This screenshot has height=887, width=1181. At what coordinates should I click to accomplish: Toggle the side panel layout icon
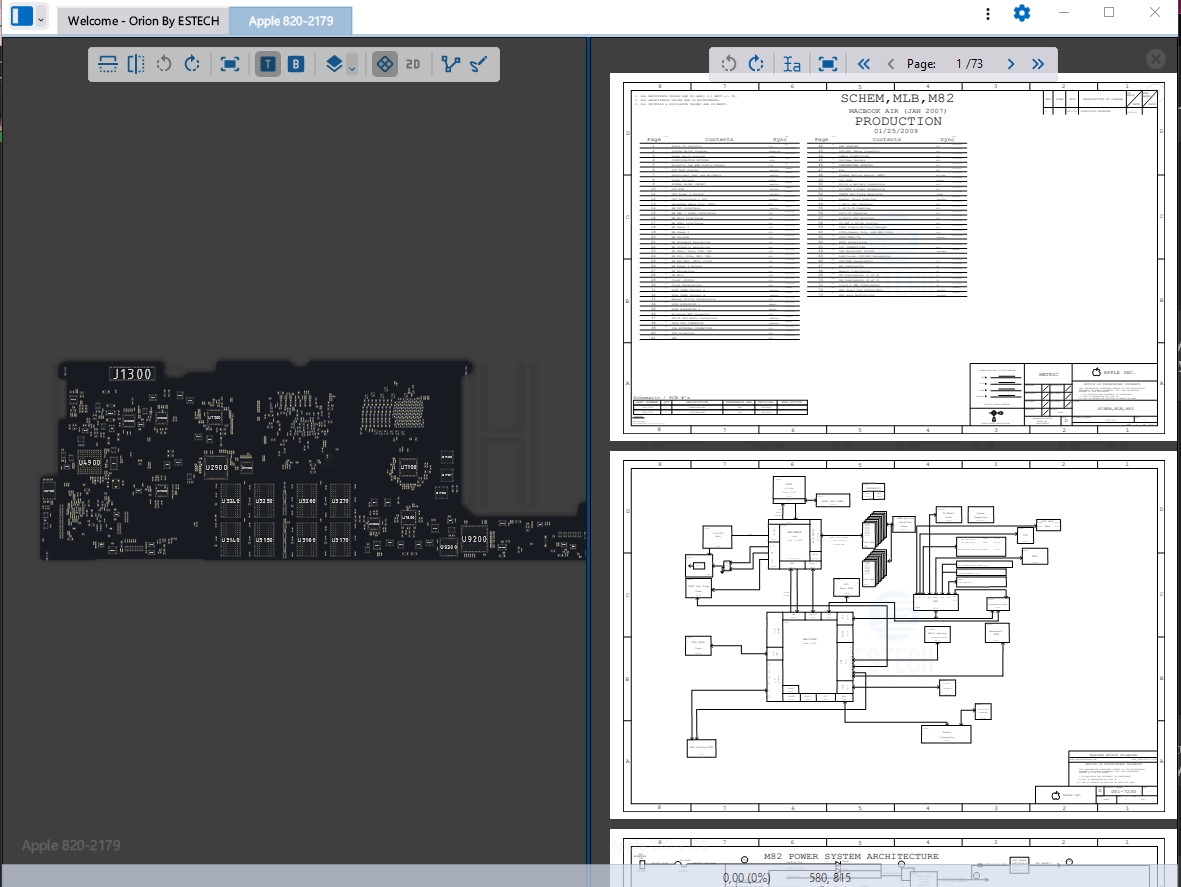click(23, 16)
